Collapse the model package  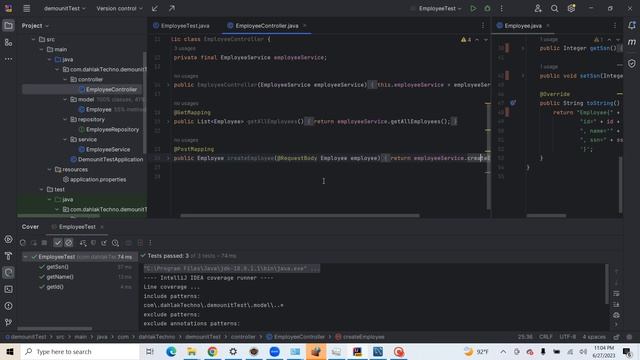tap(65, 100)
